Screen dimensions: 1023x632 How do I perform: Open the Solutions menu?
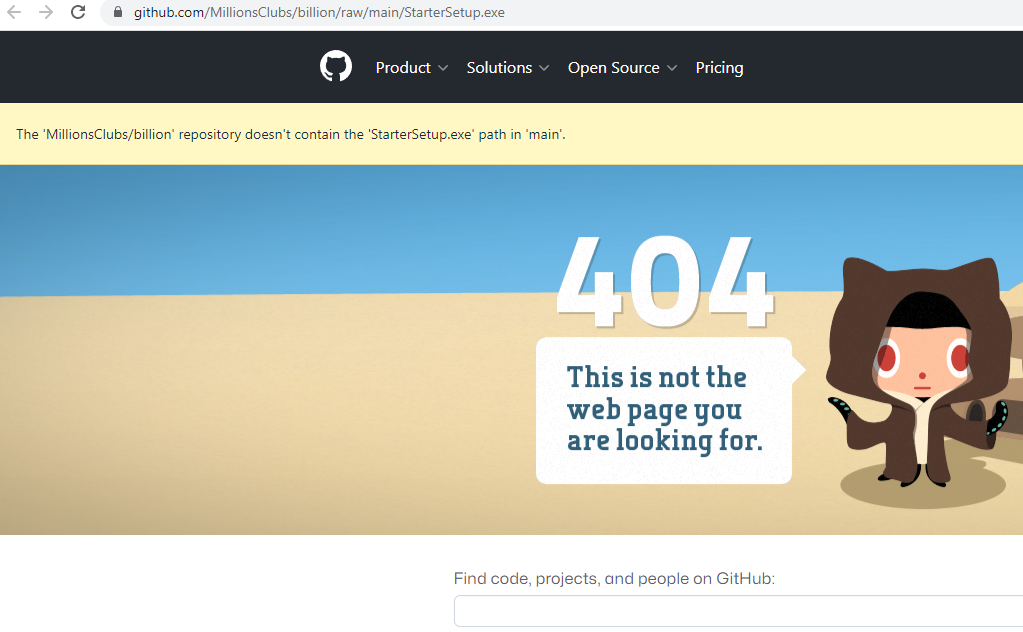tap(508, 68)
